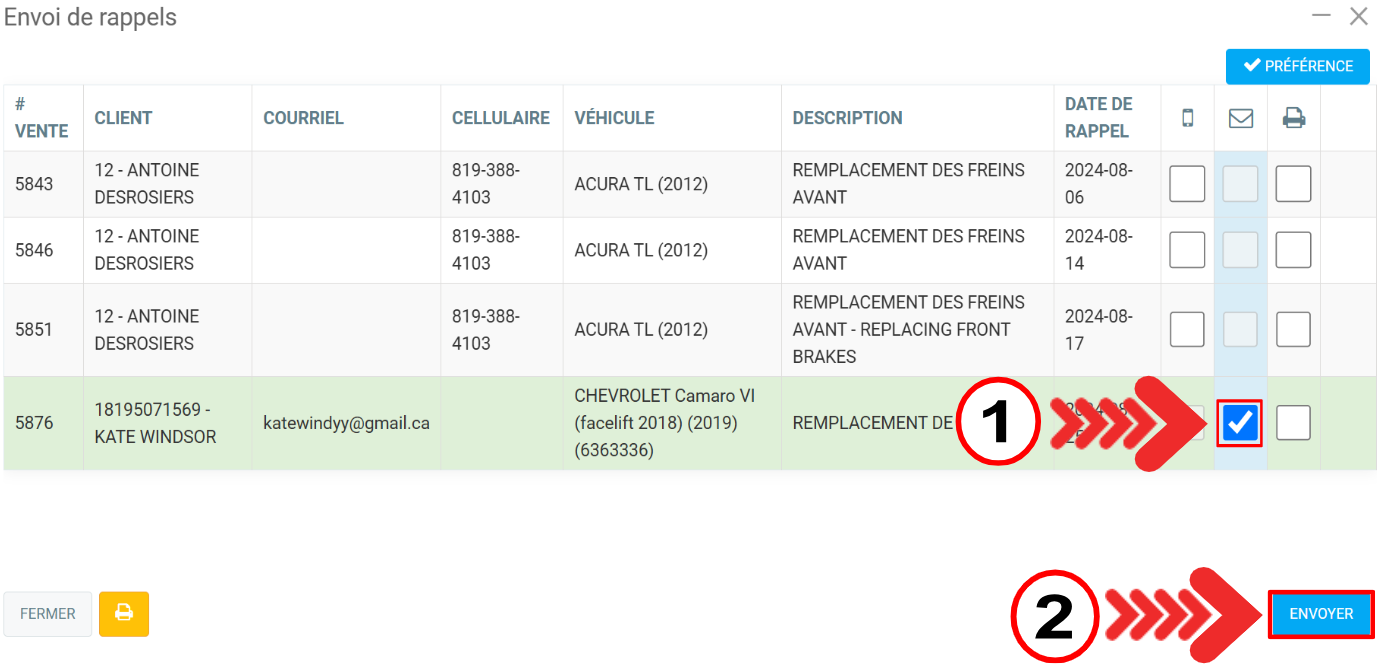Select the KATE WINDSOR client row
The image size is (1381, 665).
tap(155, 423)
